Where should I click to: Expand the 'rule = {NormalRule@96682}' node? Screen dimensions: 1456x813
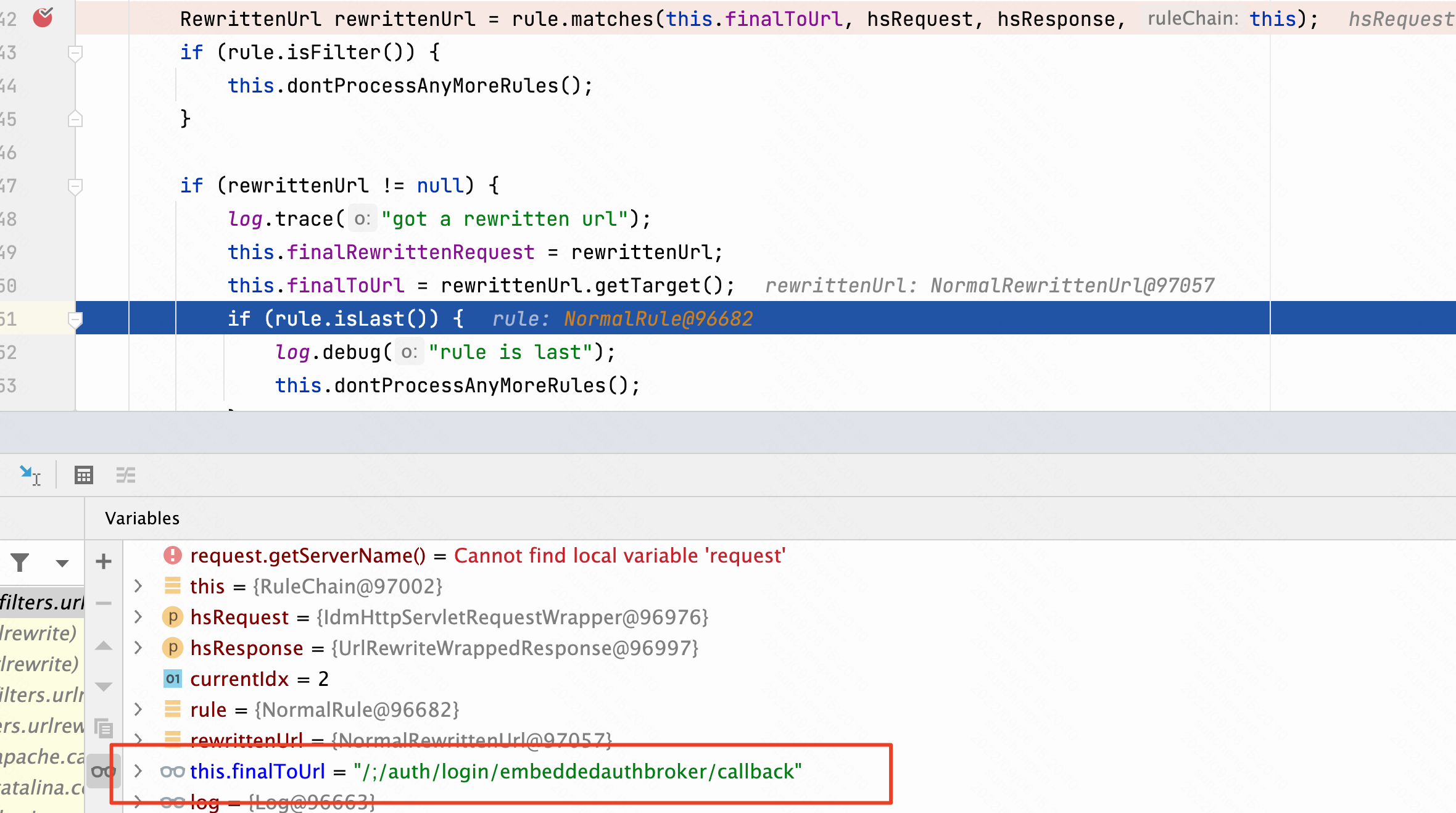click(x=138, y=709)
